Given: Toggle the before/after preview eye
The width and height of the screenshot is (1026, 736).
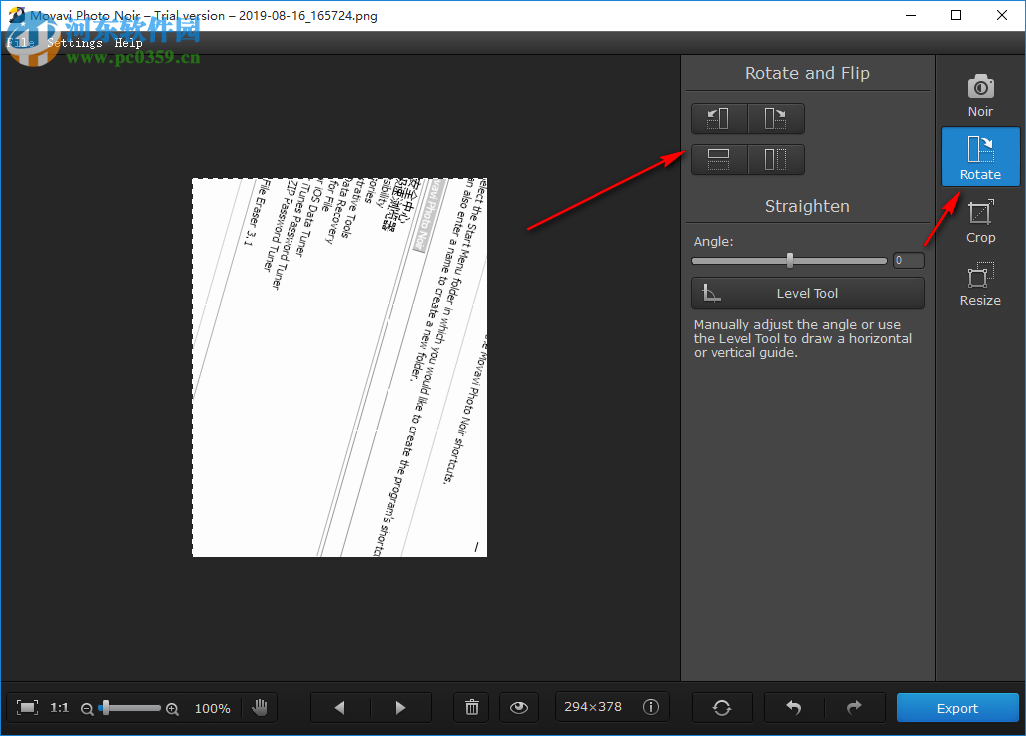Looking at the screenshot, I should (518, 707).
